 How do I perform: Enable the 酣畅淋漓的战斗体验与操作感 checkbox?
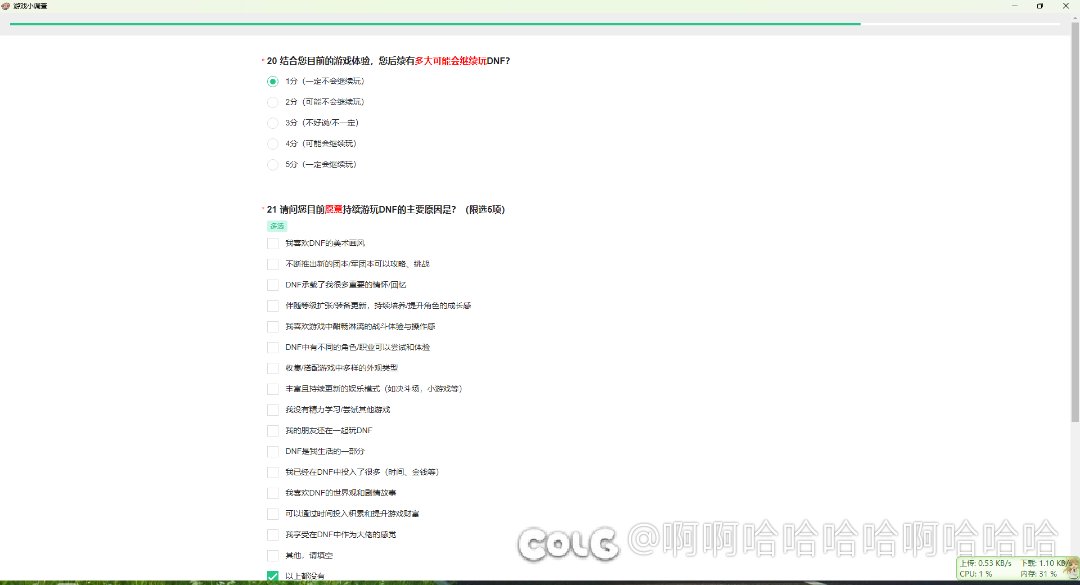pyautogui.click(x=273, y=327)
